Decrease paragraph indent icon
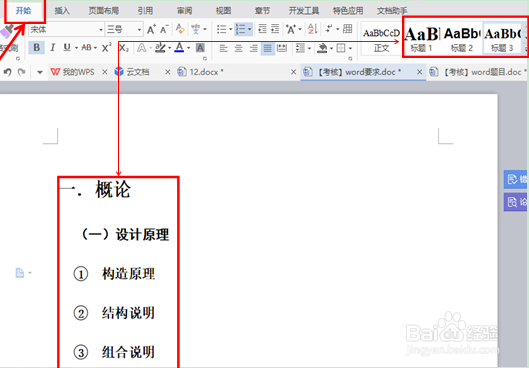The height and width of the screenshot is (368, 529). point(262,29)
